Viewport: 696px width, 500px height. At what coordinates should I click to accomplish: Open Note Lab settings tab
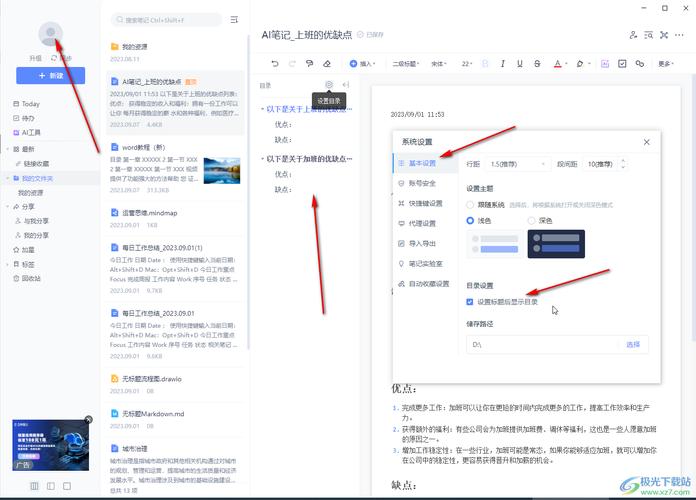point(425,264)
